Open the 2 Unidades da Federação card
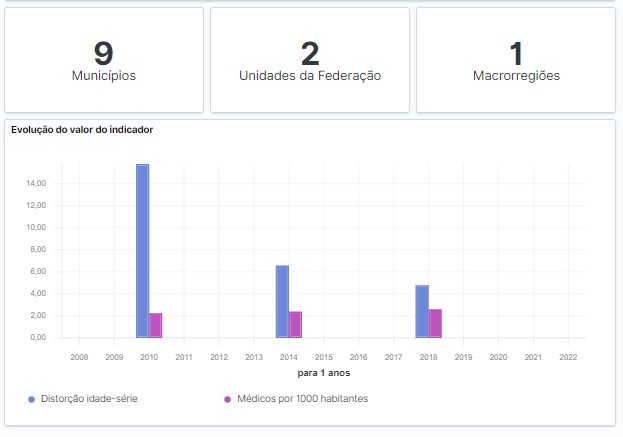The width and height of the screenshot is (623, 437). tap(310, 60)
